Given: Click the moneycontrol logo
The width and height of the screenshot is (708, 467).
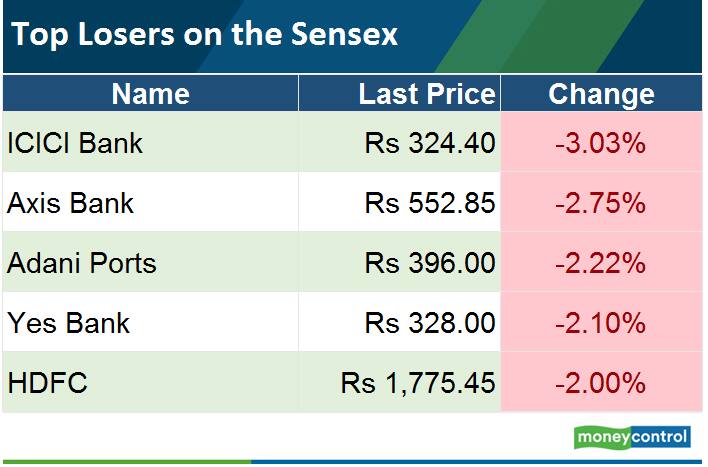Looking at the screenshot, I should [632, 437].
